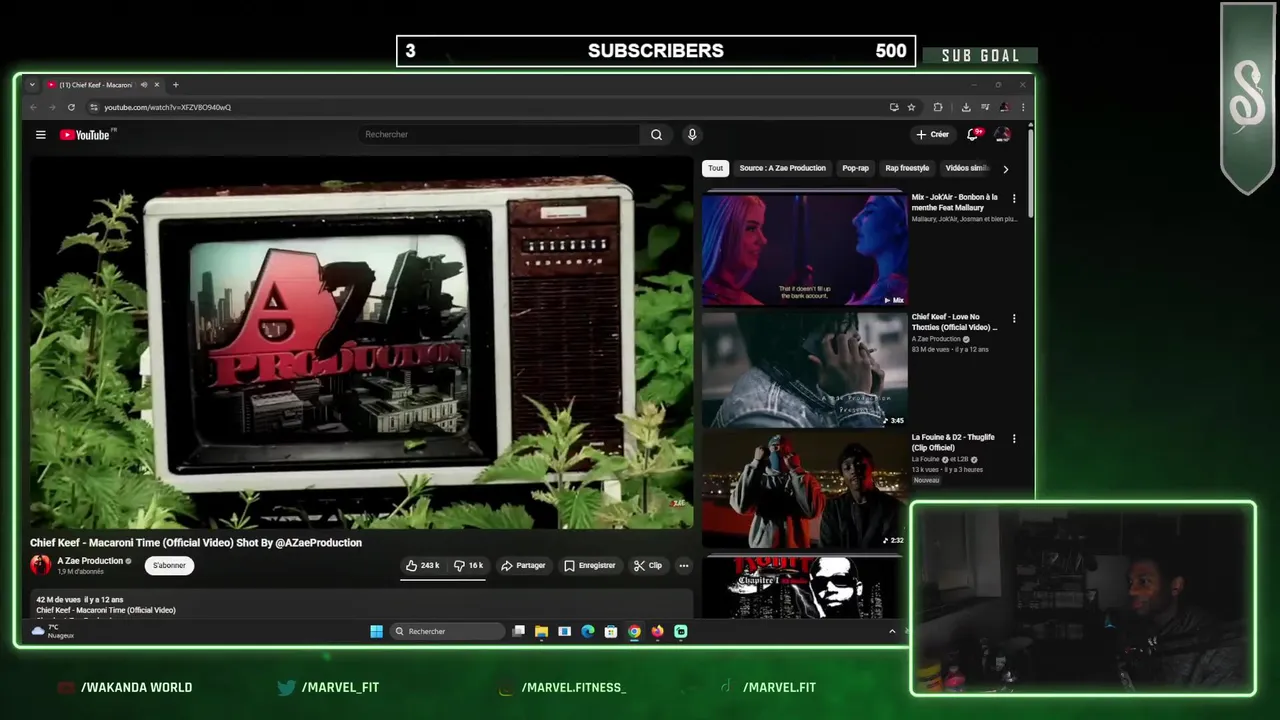Open options for Jok'Air Mix video

tap(1014, 198)
